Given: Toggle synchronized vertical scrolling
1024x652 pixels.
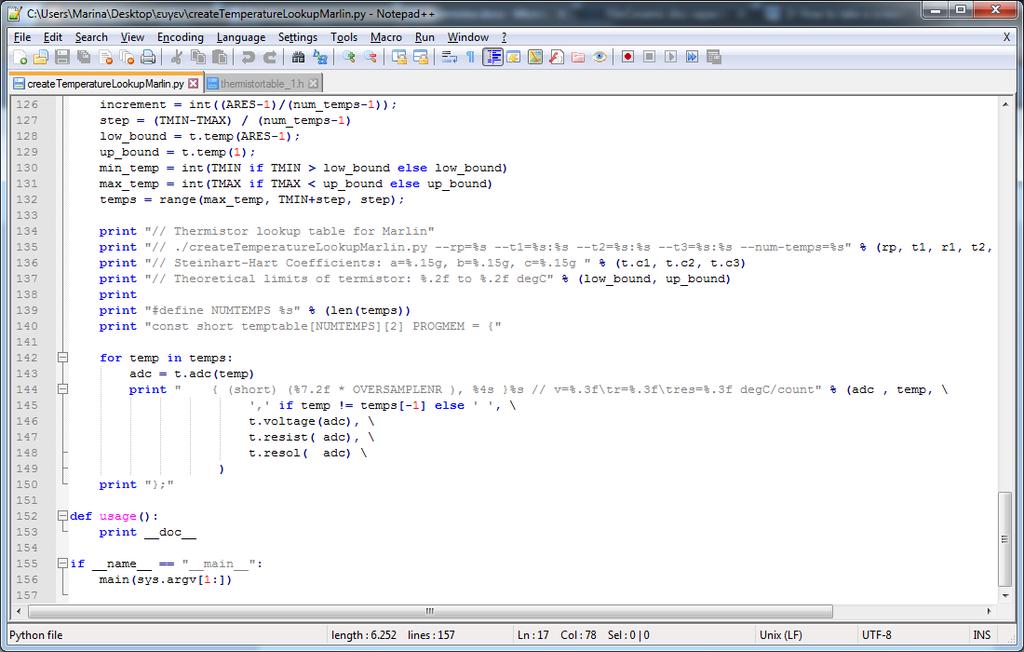Looking at the screenshot, I should [x=400, y=57].
